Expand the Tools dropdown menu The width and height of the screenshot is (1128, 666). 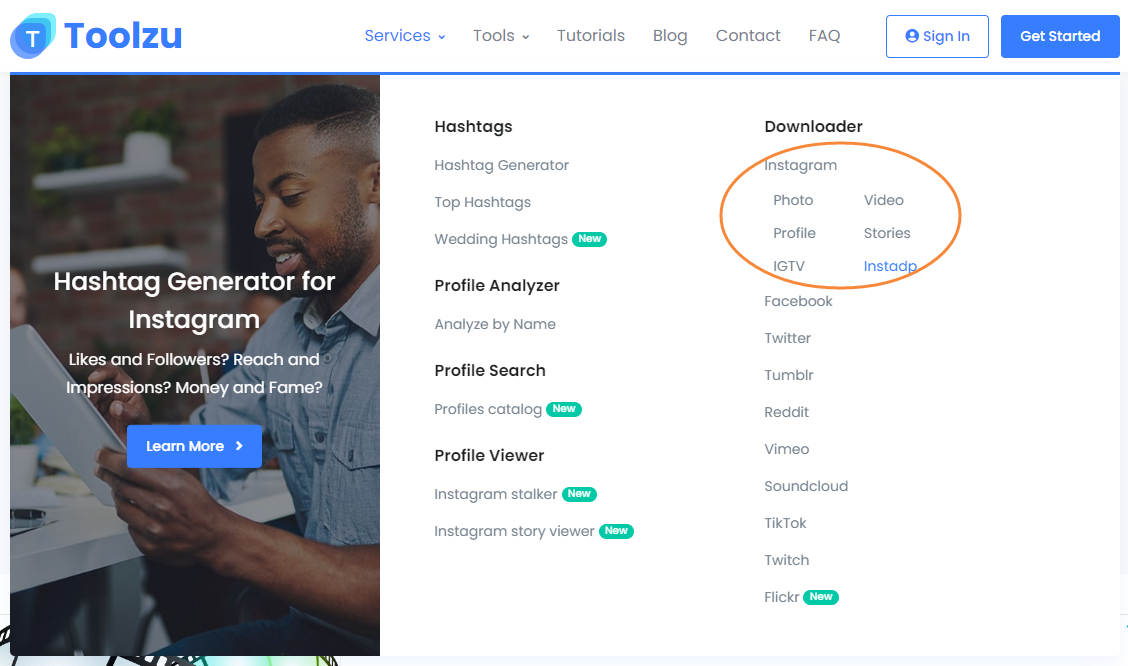coord(501,36)
